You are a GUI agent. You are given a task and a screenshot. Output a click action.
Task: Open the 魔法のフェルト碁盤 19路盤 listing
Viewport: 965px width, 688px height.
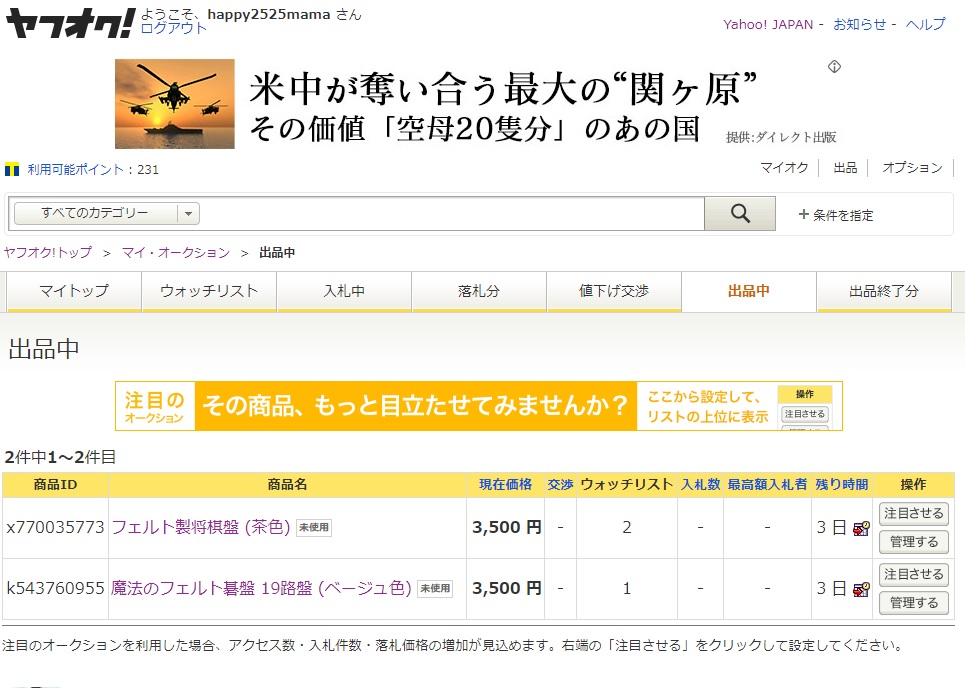click(x=261, y=588)
